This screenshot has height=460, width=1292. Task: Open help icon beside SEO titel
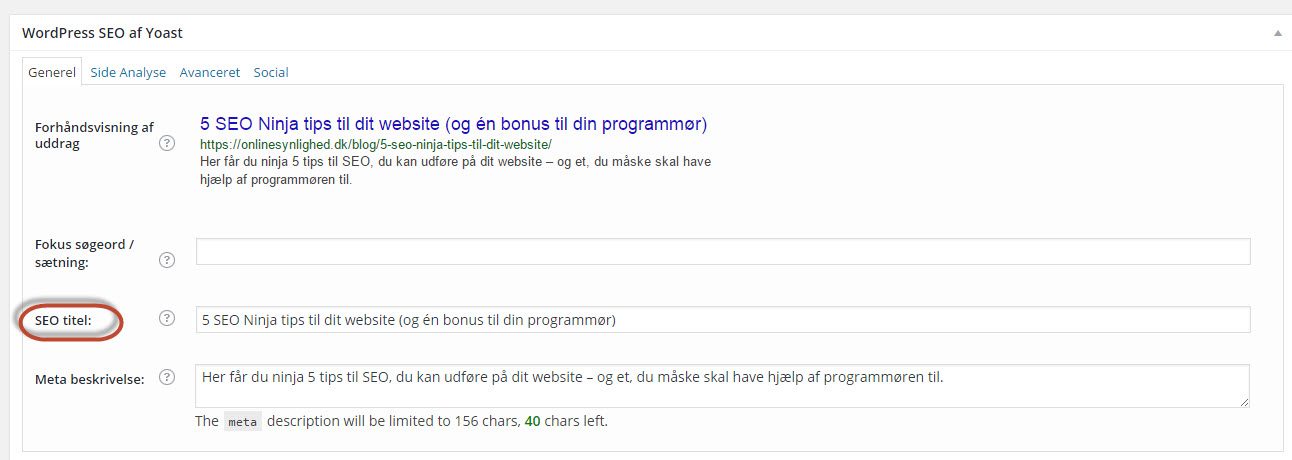(167, 319)
